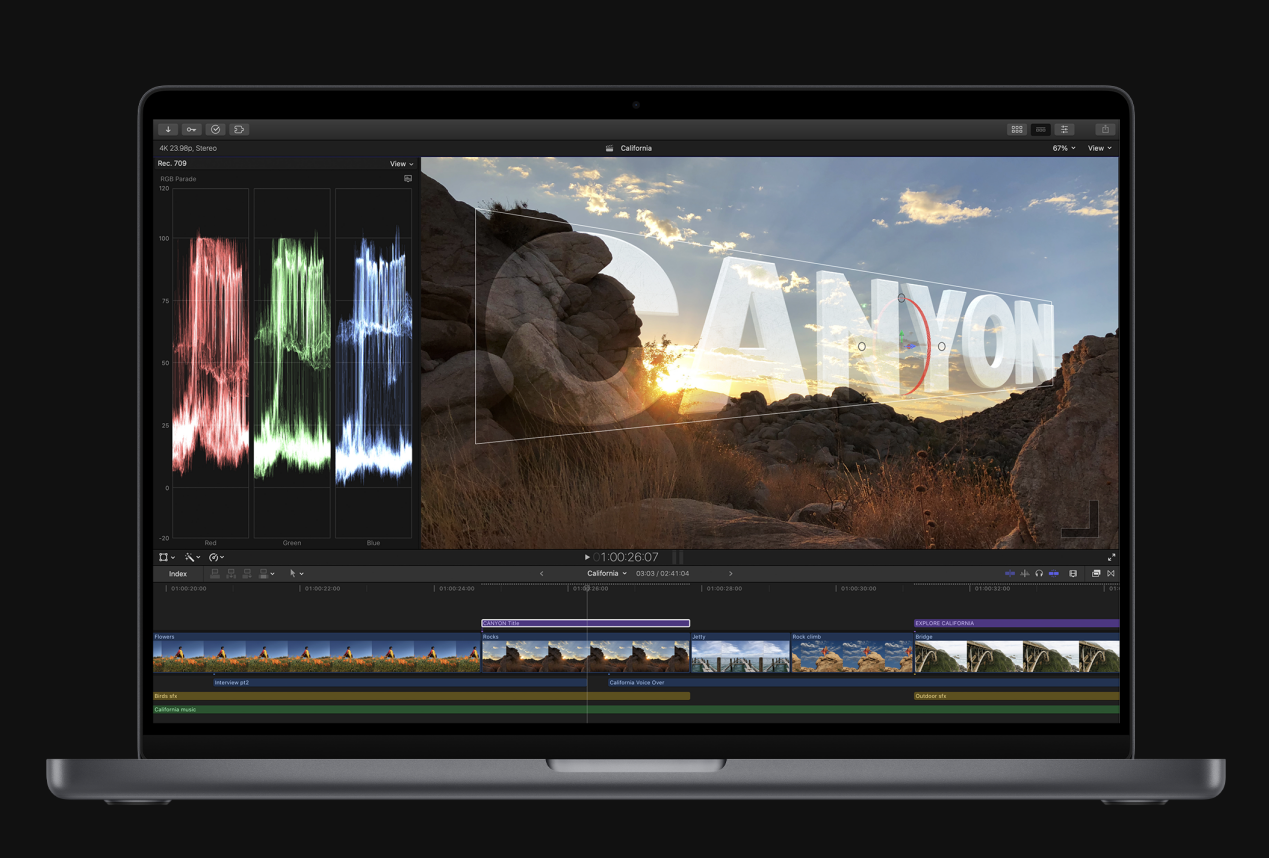The height and width of the screenshot is (858, 1269).
Task: Click the share export icon
Action: pyautogui.click(x=1105, y=129)
